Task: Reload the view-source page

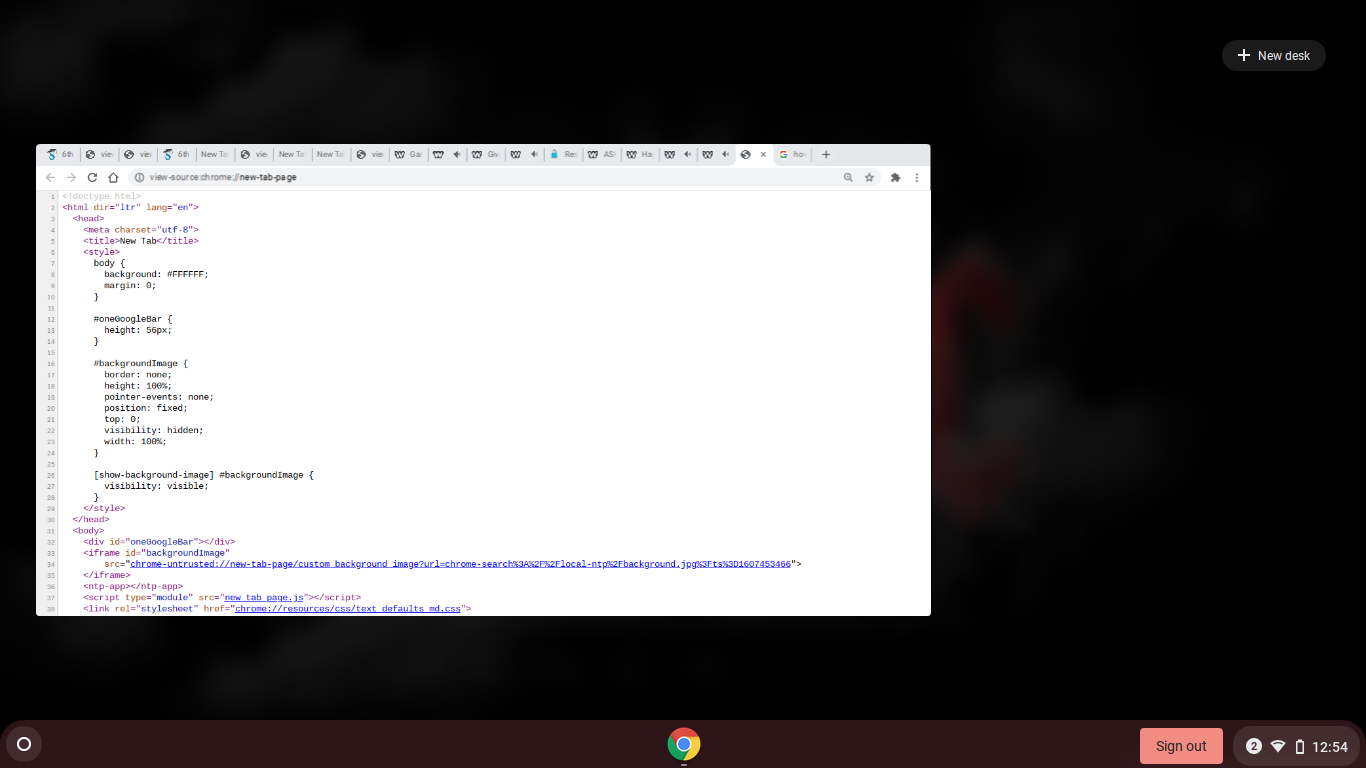Action: 92,177
